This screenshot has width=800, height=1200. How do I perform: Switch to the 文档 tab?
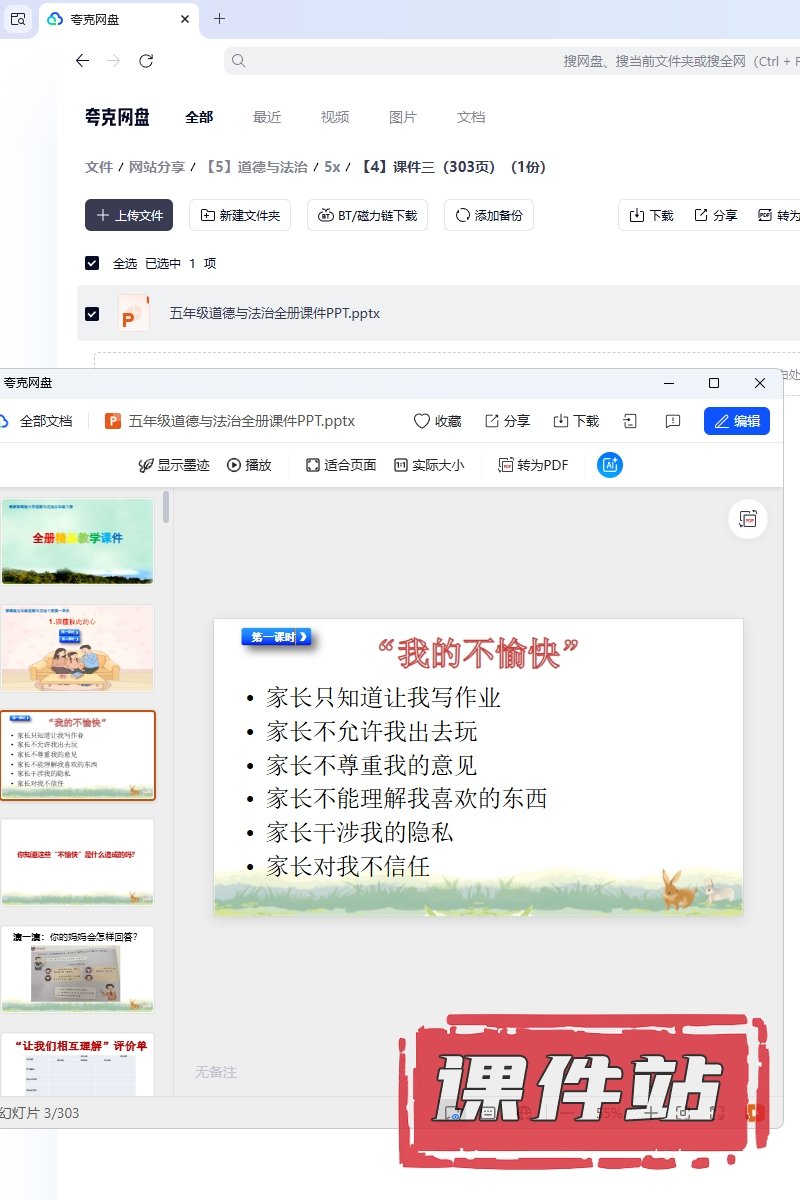point(471,117)
